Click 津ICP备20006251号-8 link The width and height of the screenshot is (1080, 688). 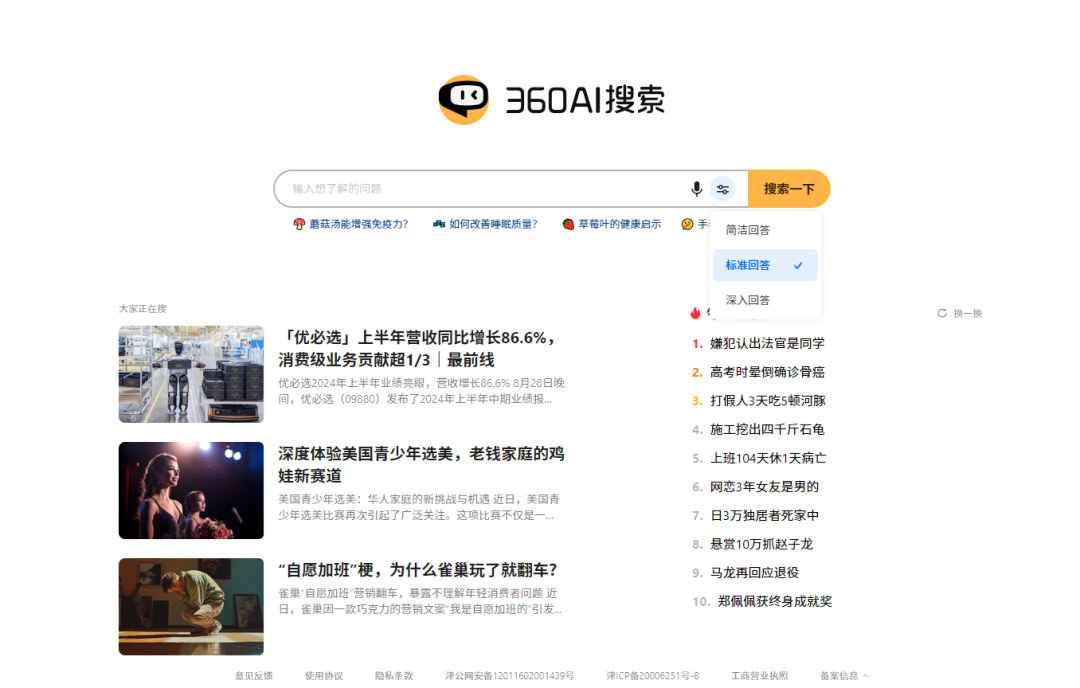tap(653, 676)
